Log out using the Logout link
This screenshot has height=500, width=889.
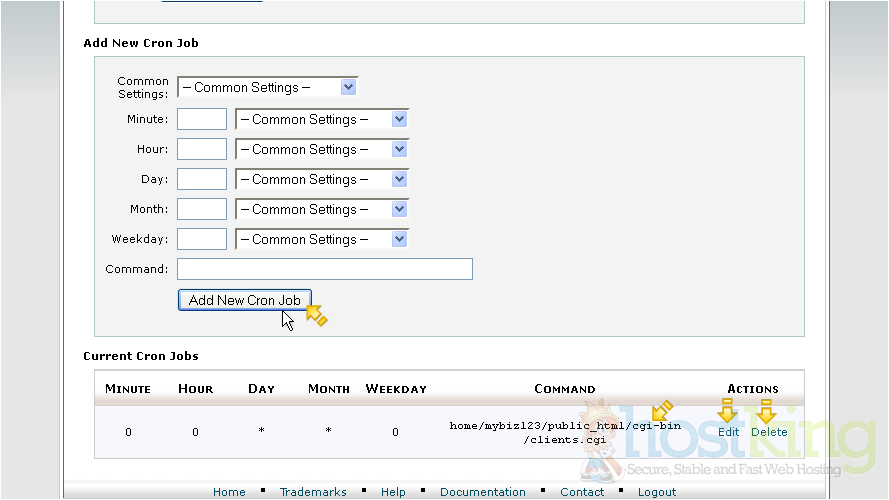(657, 492)
